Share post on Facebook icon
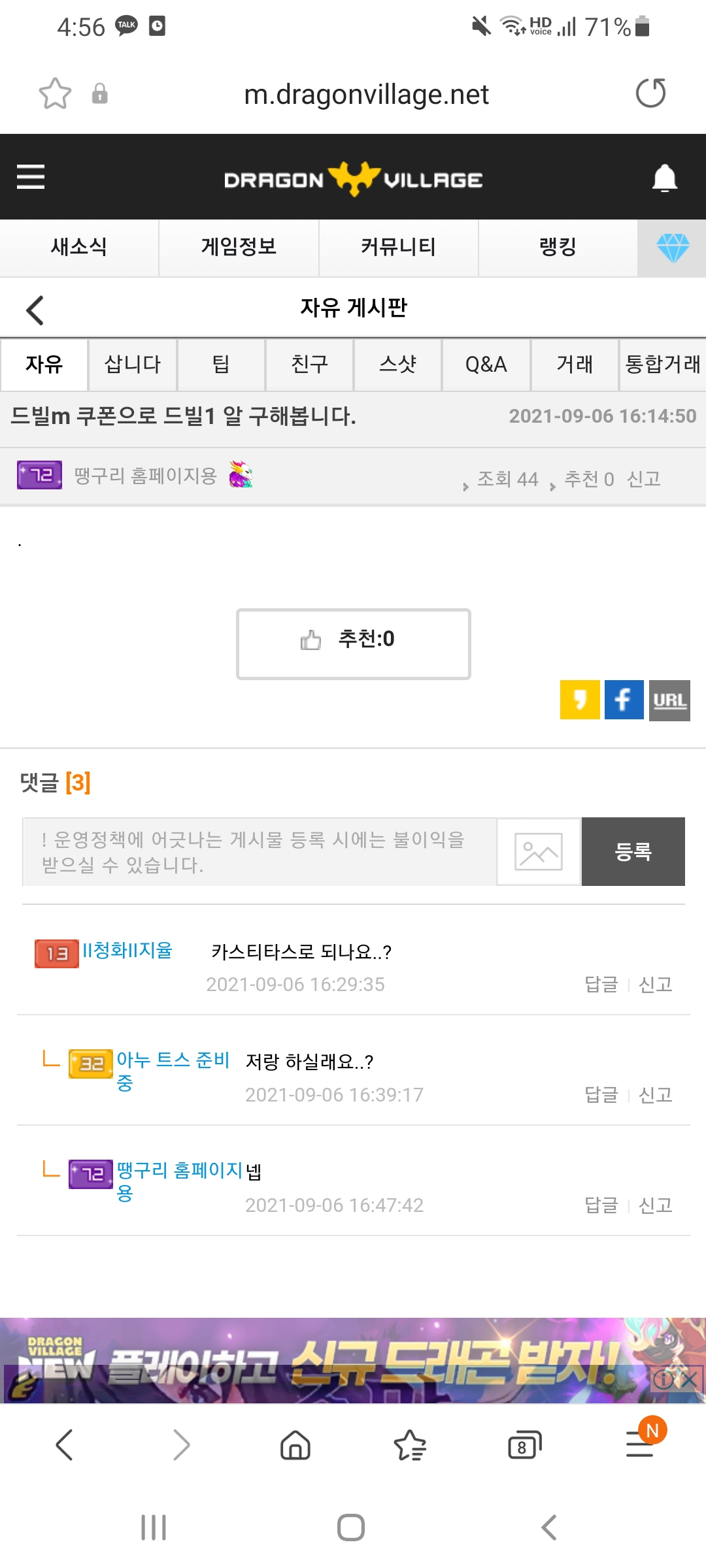Image resolution: width=706 pixels, height=1568 pixels. point(624,700)
